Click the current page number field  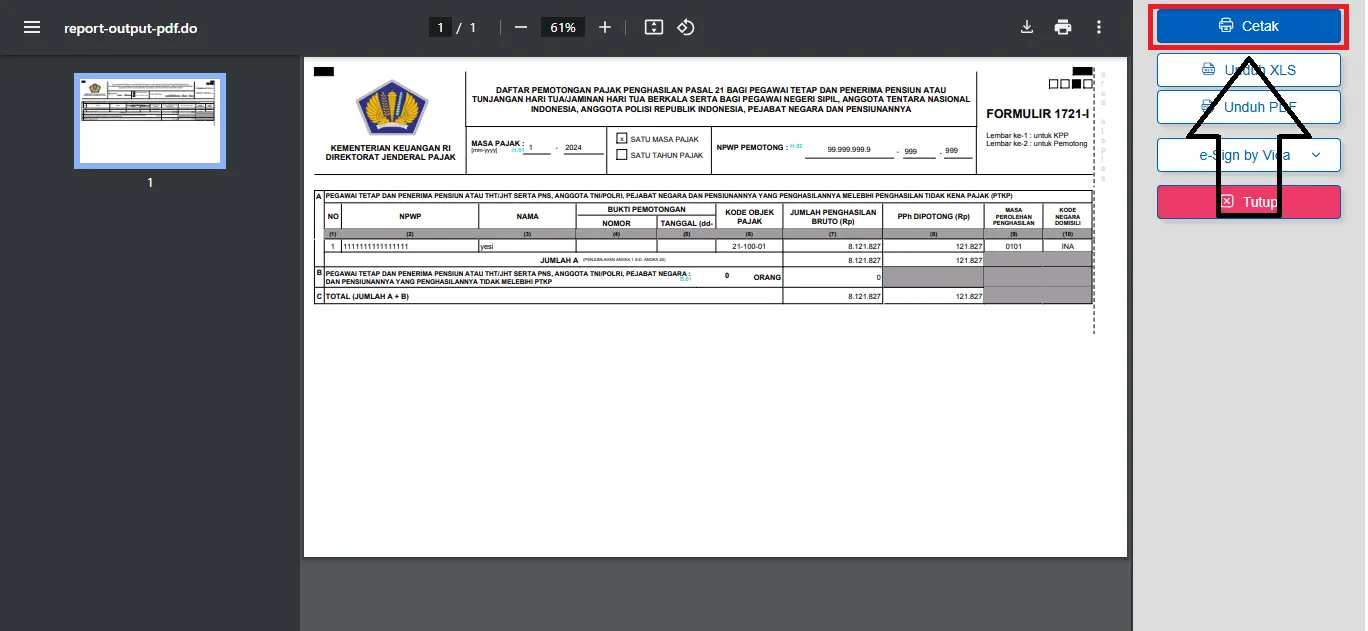point(439,28)
